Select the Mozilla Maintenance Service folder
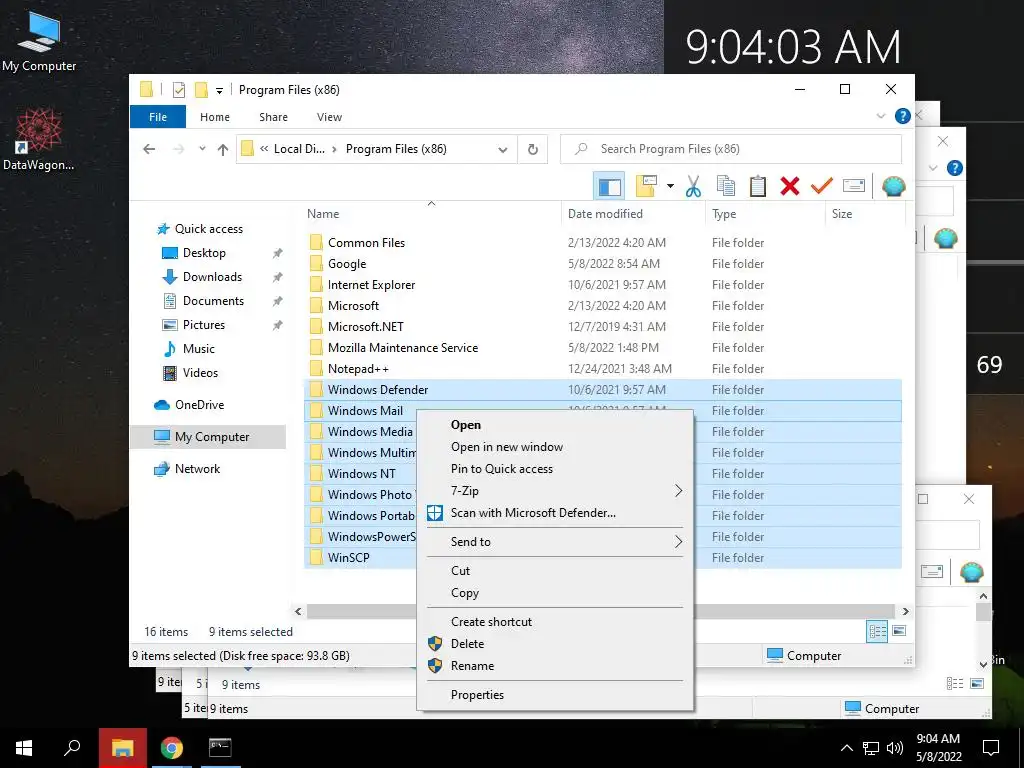The image size is (1024, 768). tap(403, 348)
